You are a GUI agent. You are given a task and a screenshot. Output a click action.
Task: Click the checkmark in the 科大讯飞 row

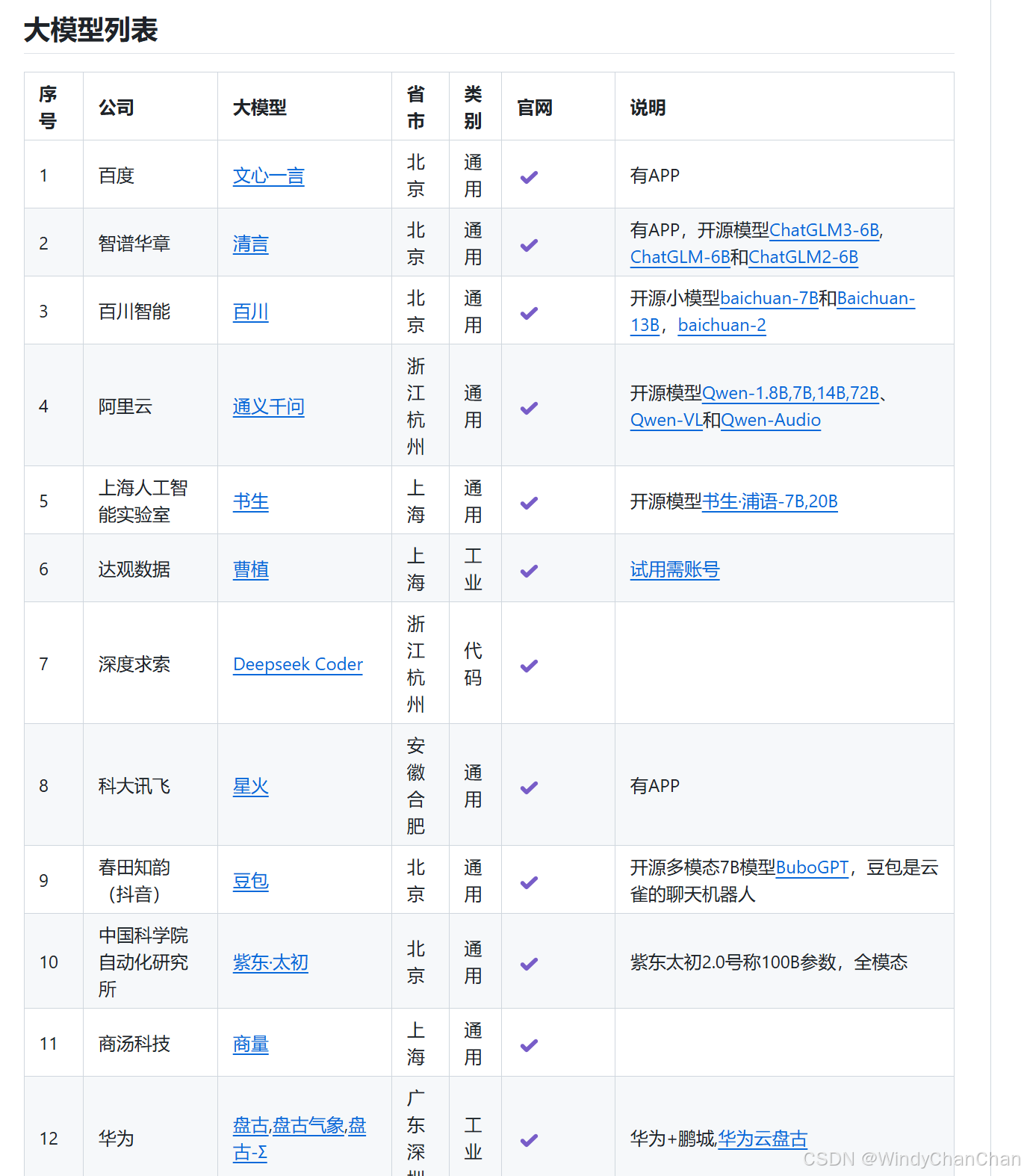coord(529,787)
